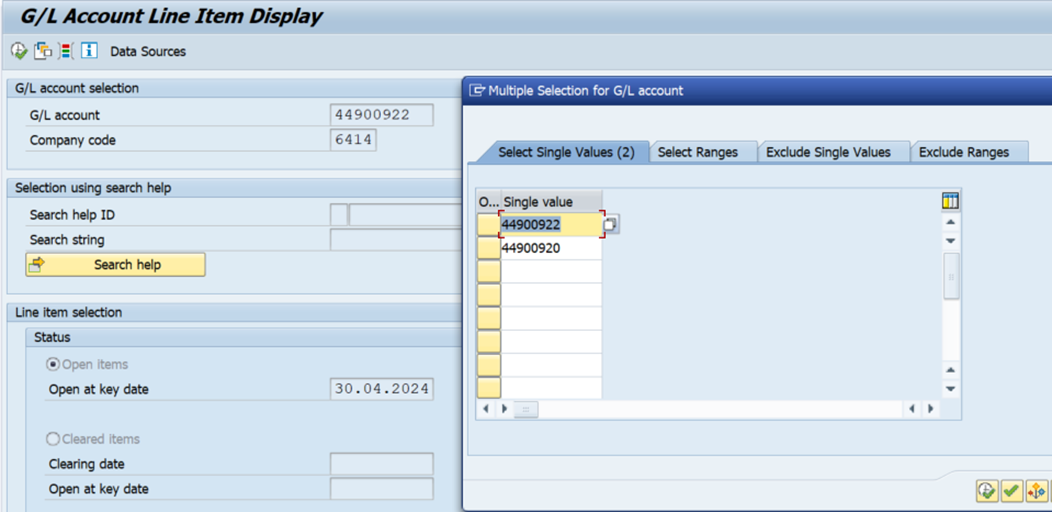This screenshot has width=1052, height=512.
Task: Open table column settings icon in dialog
Action: coord(950,201)
